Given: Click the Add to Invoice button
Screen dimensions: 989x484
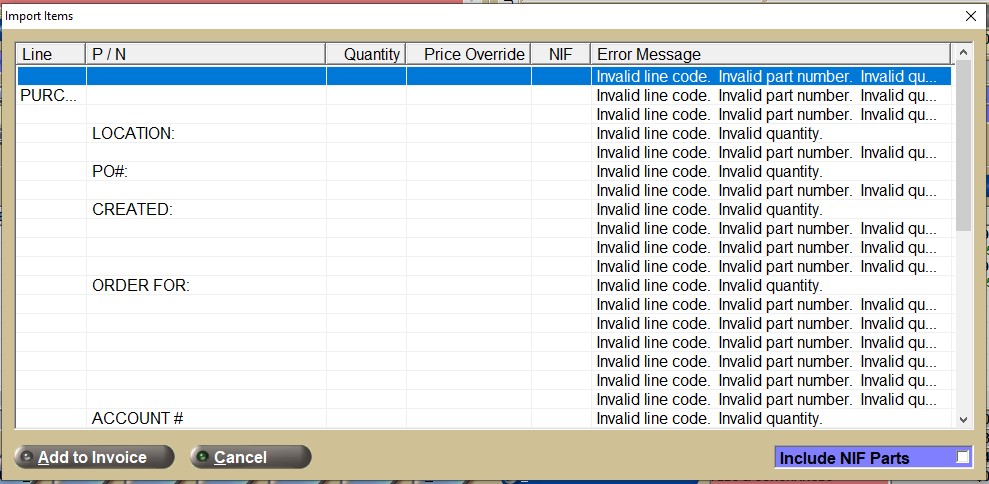Looking at the screenshot, I should (x=94, y=457).
